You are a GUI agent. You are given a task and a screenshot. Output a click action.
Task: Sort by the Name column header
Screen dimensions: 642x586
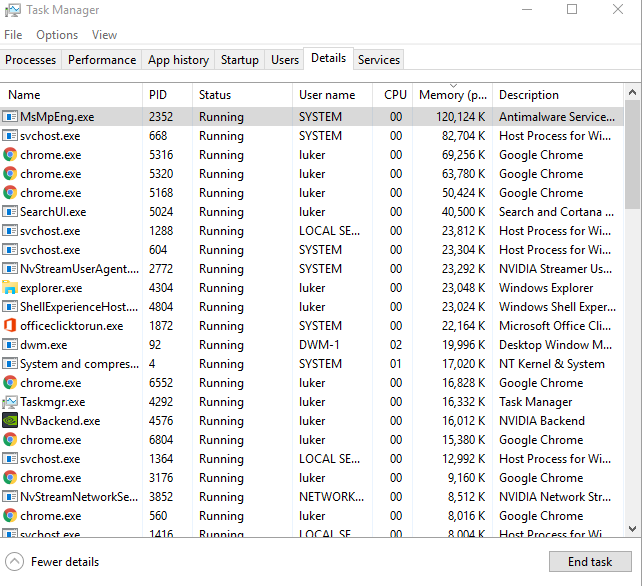pos(72,95)
